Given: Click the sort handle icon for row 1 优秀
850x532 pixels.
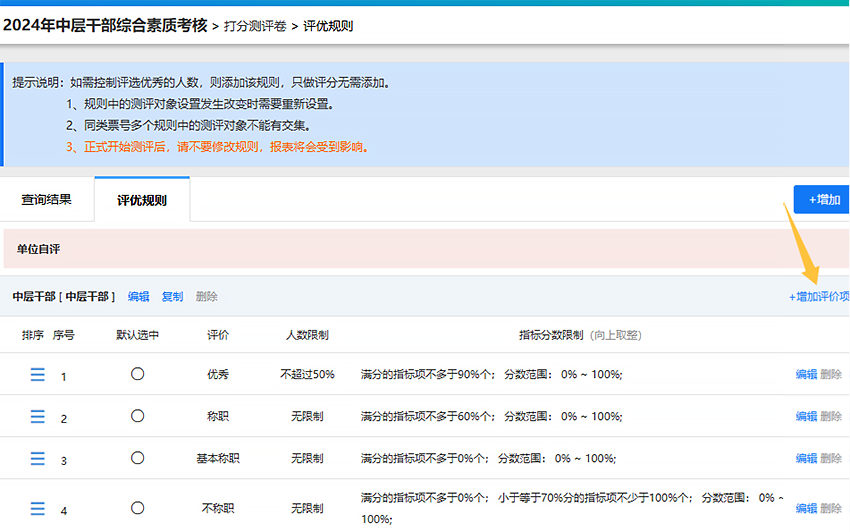Looking at the screenshot, I should pos(37,374).
